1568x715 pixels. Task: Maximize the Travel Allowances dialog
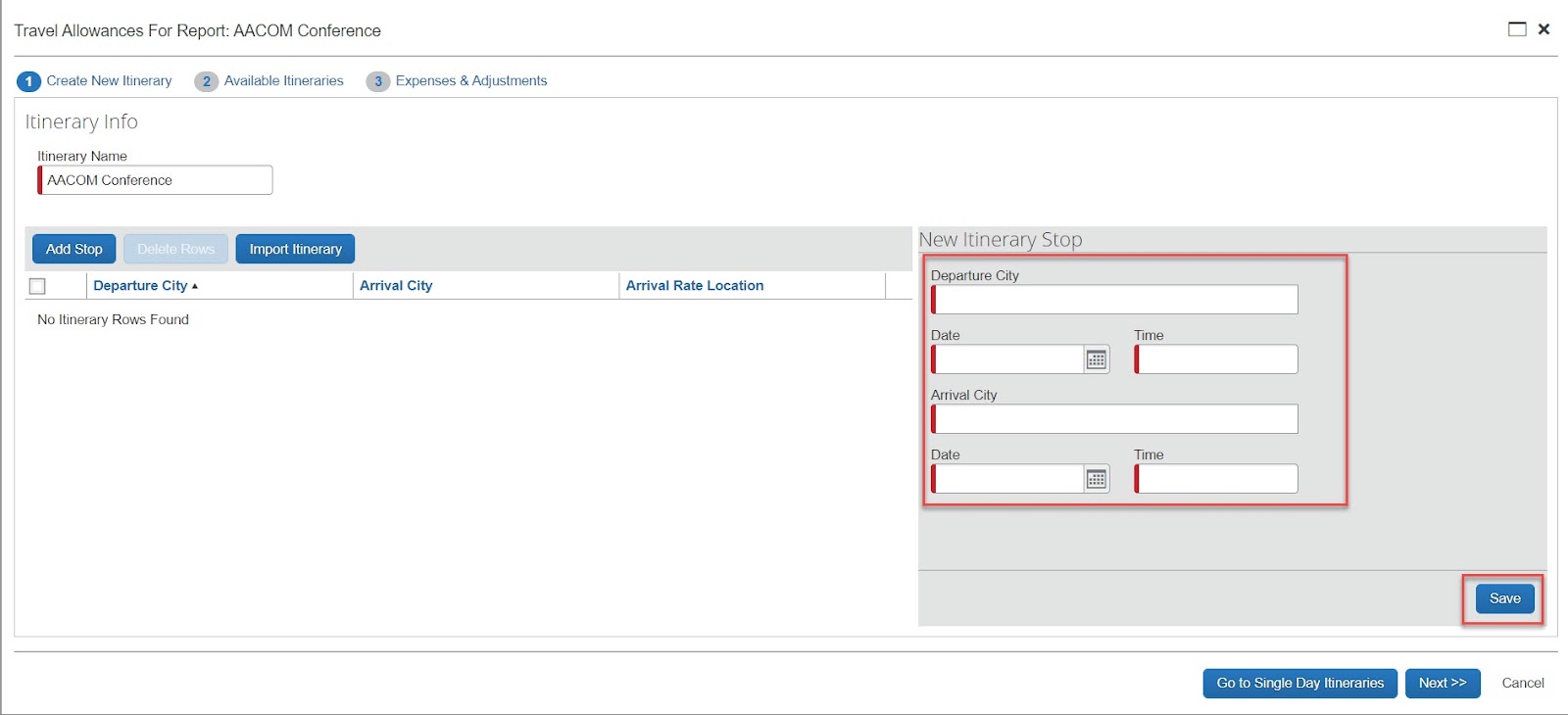(1516, 29)
